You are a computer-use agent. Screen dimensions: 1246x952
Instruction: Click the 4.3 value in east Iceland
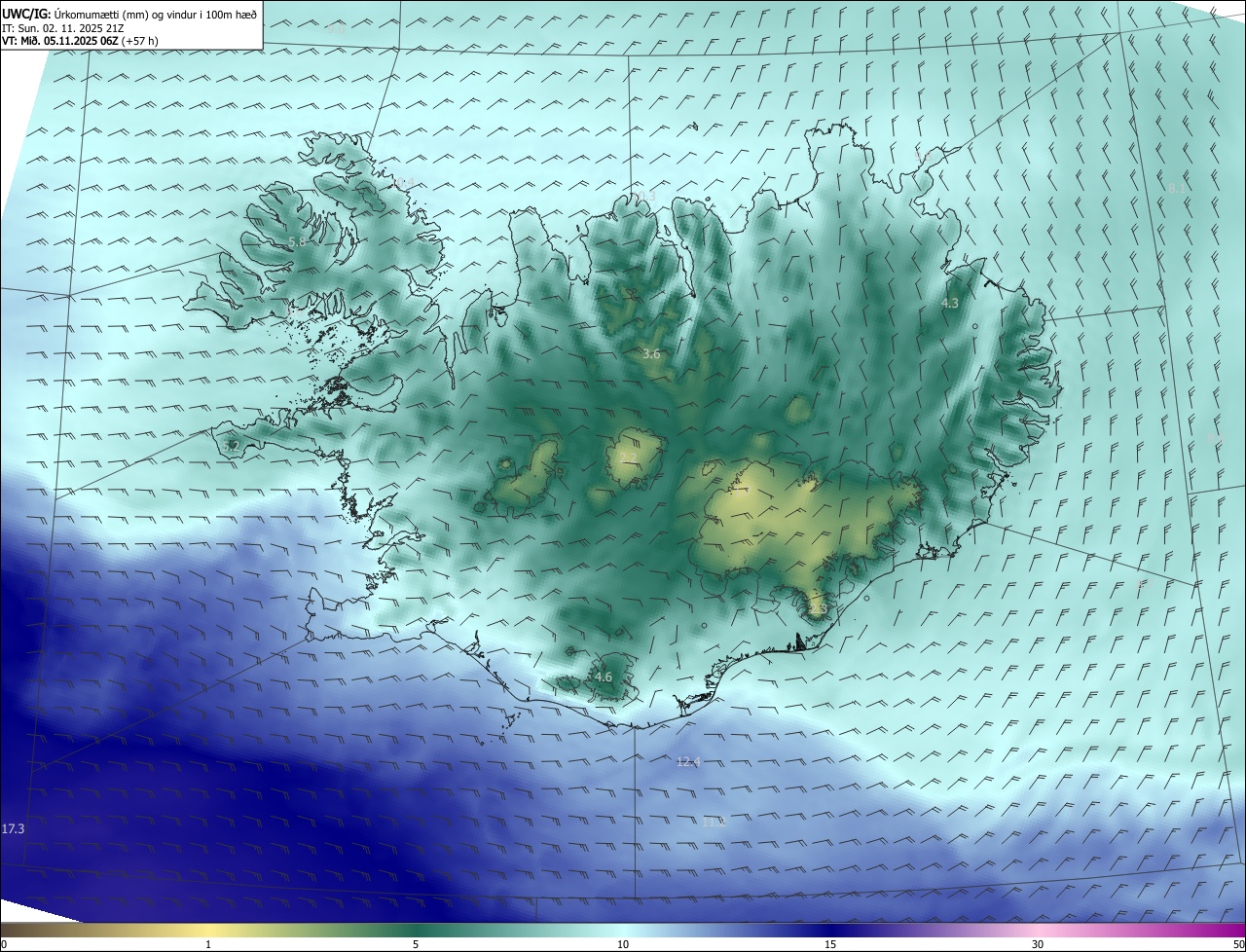[950, 304]
